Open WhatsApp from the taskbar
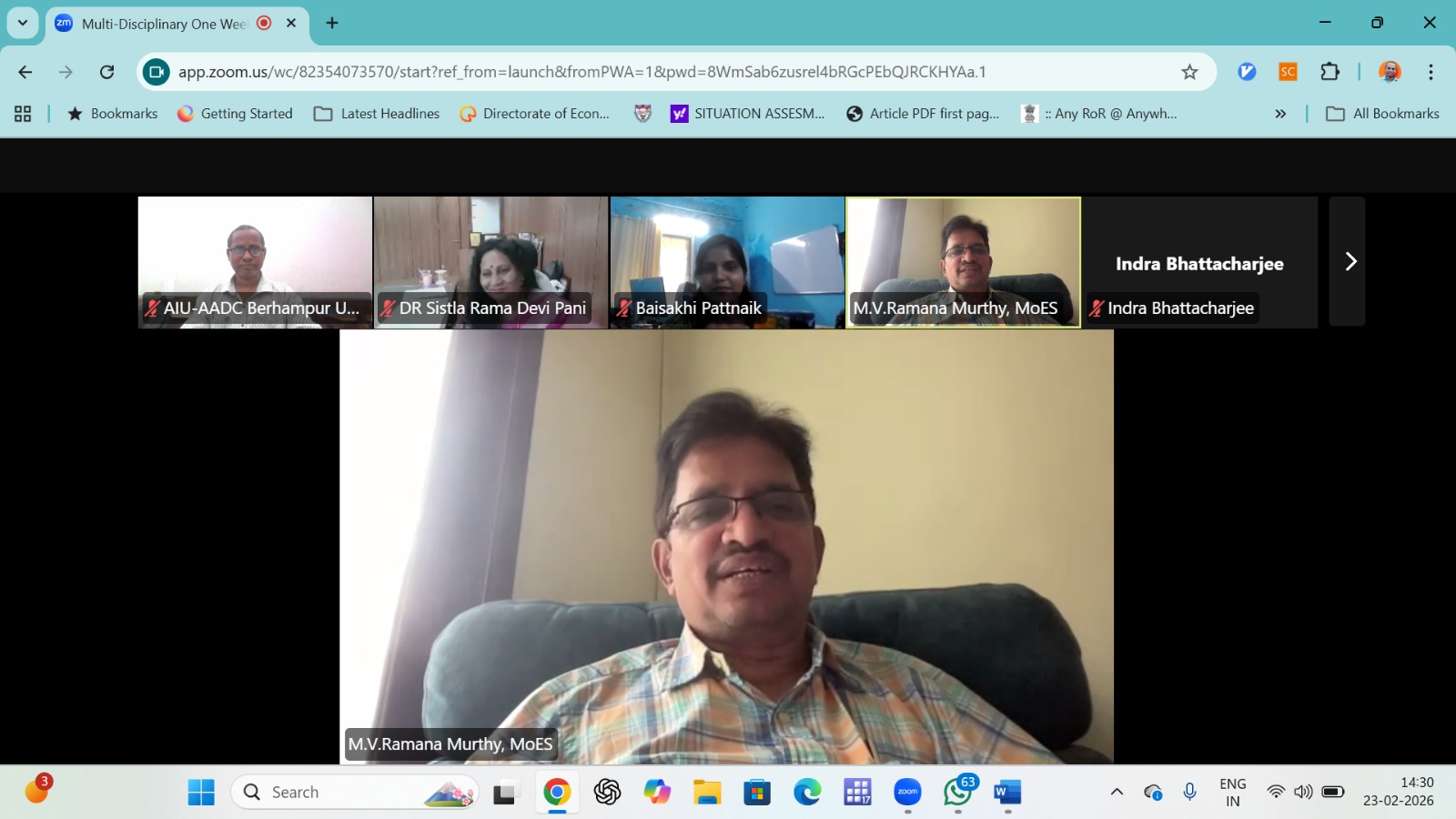This screenshot has width=1456, height=819. pyautogui.click(x=957, y=793)
